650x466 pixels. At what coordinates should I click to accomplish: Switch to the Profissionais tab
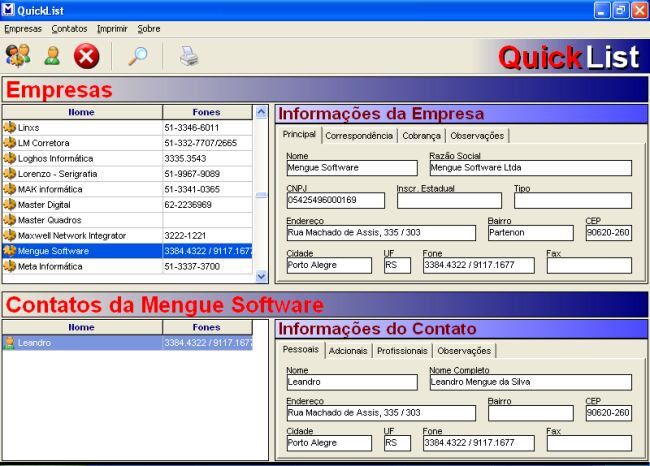click(402, 351)
